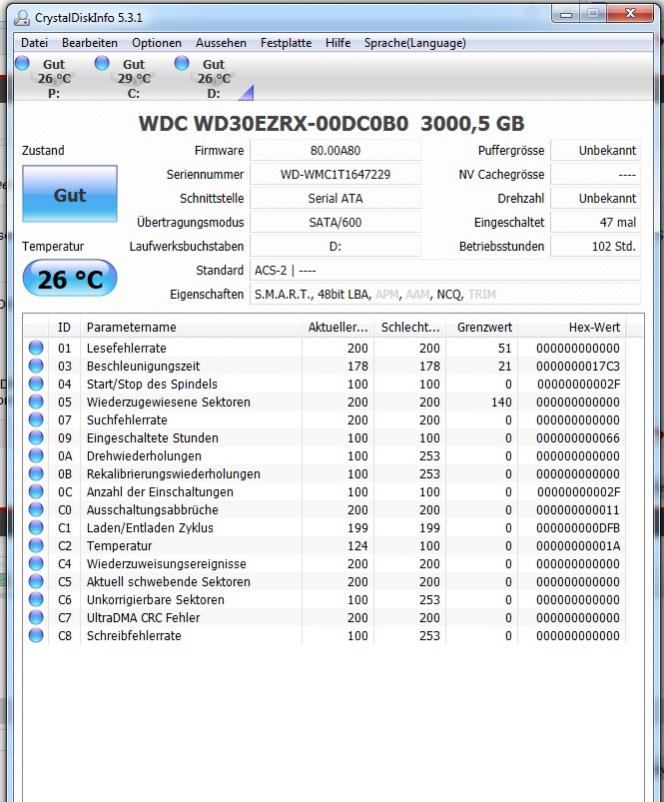Select the Lesefehlerrate parameter text
The width and height of the screenshot is (664, 802).
(x=126, y=348)
